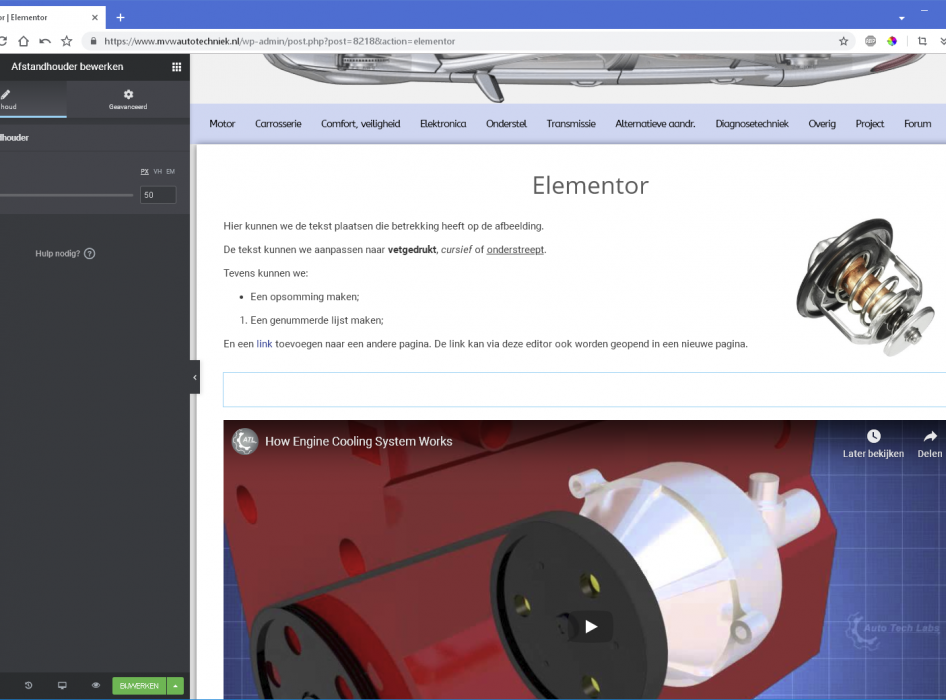This screenshot has height=700, width=946.
Task: Open the Elementor history icon
Action: coord(28,686)
